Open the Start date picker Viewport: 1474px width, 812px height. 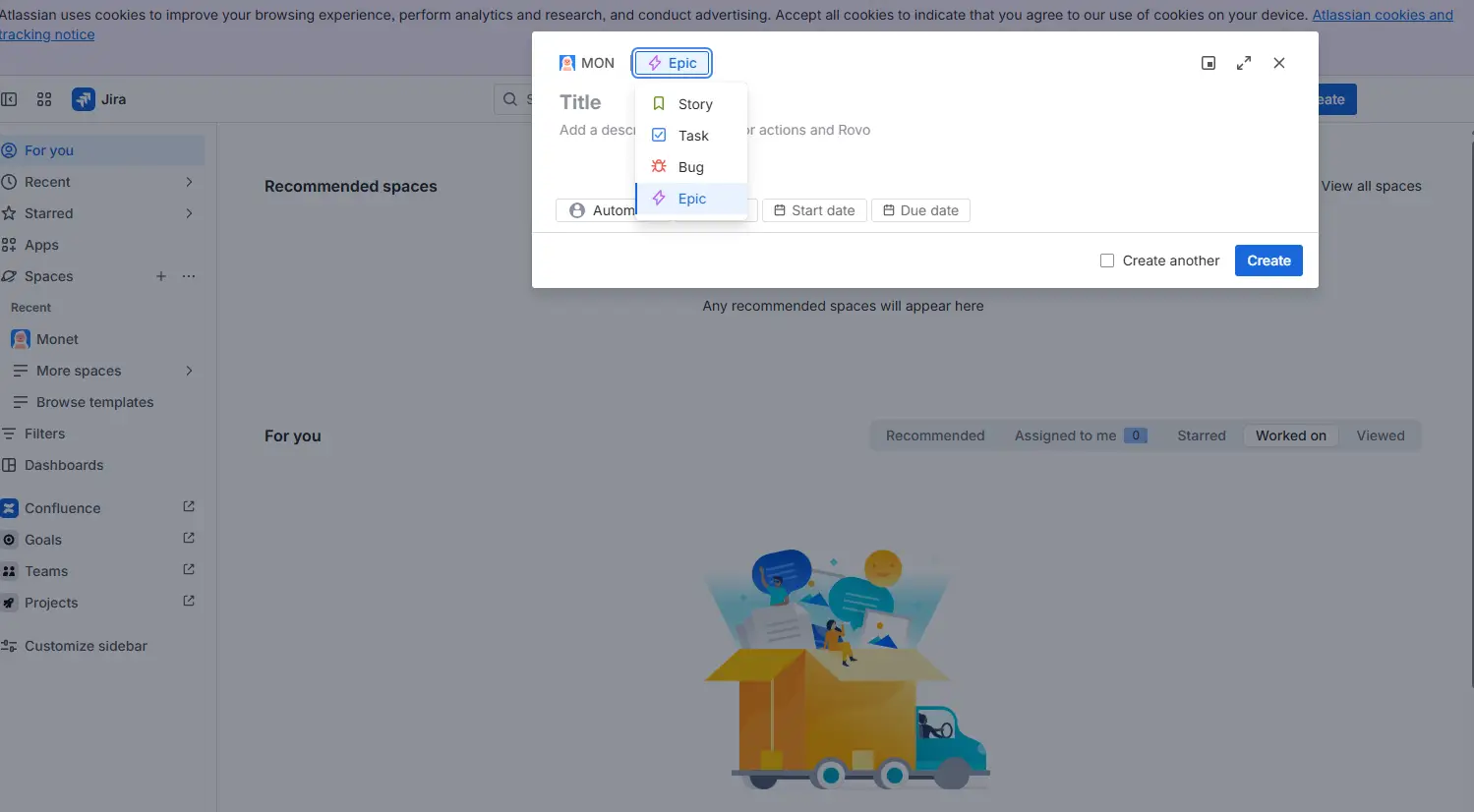814,210
